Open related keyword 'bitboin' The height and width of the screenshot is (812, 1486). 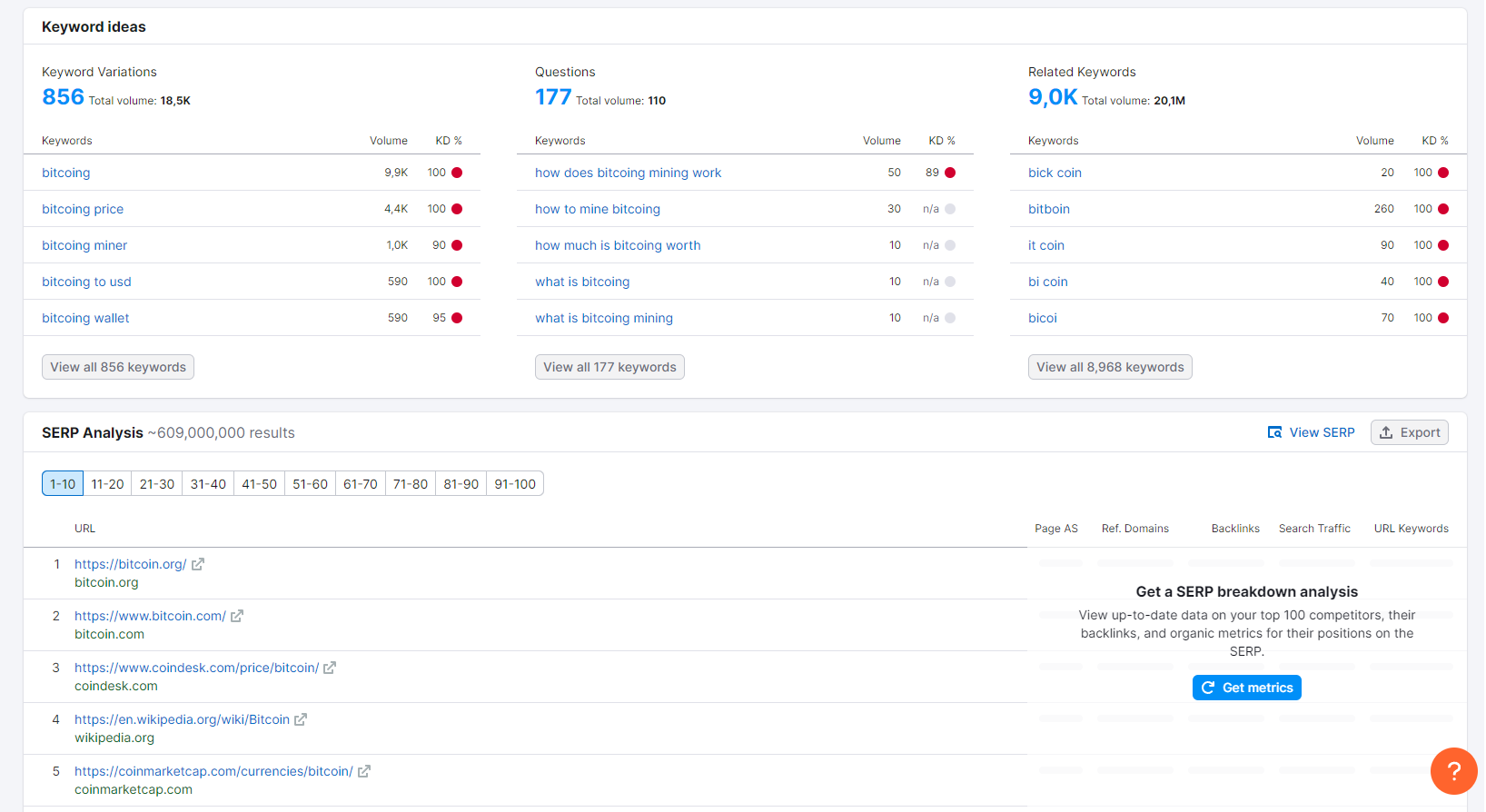point(1049,209)
